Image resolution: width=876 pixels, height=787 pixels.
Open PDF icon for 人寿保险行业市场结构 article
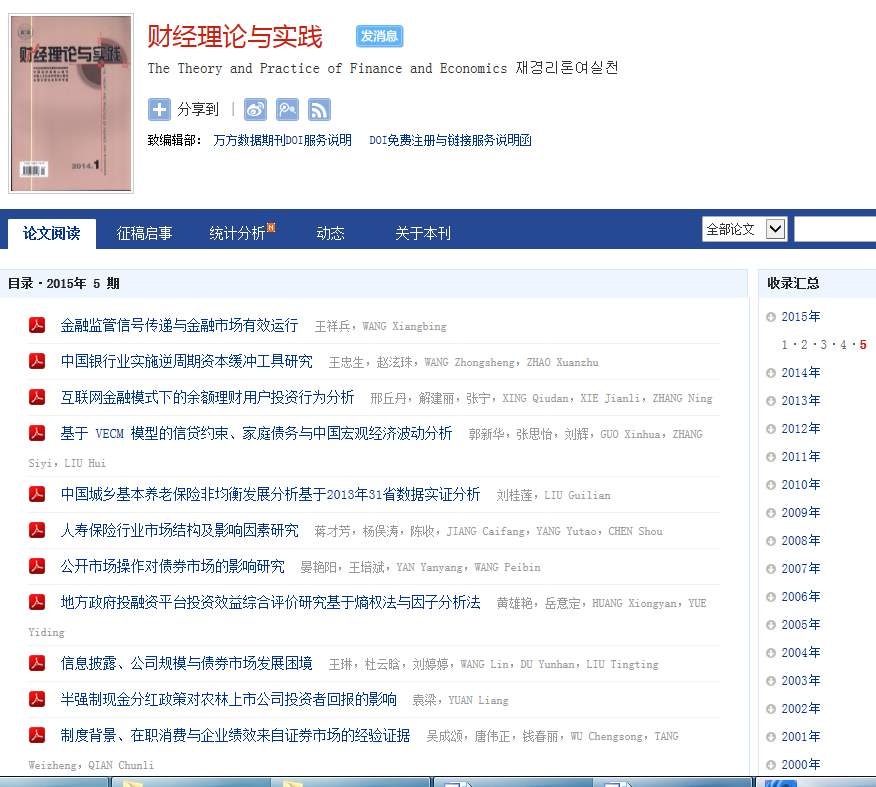point(37,530)
